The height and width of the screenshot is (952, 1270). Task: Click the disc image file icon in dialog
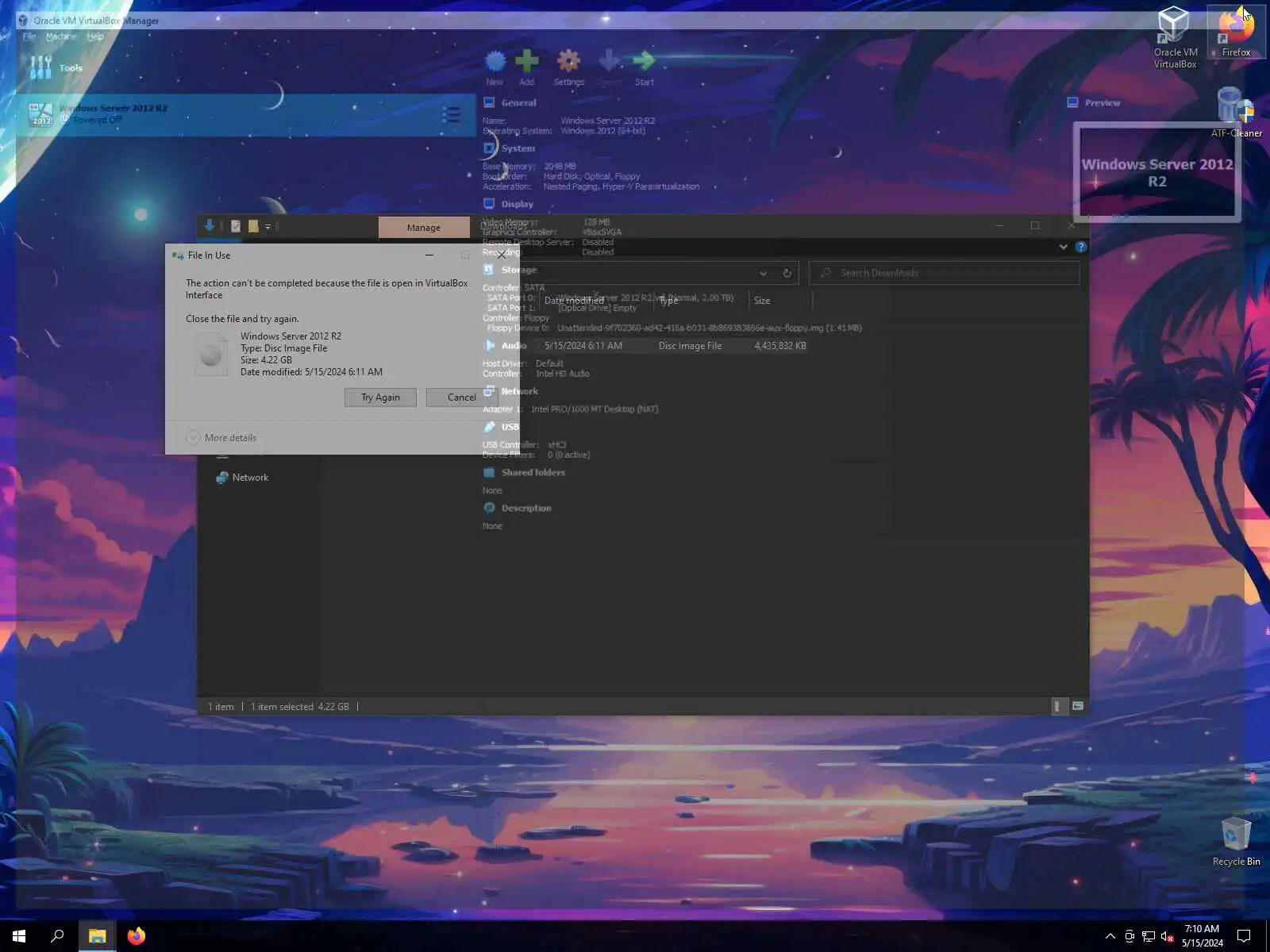point(211,354)
